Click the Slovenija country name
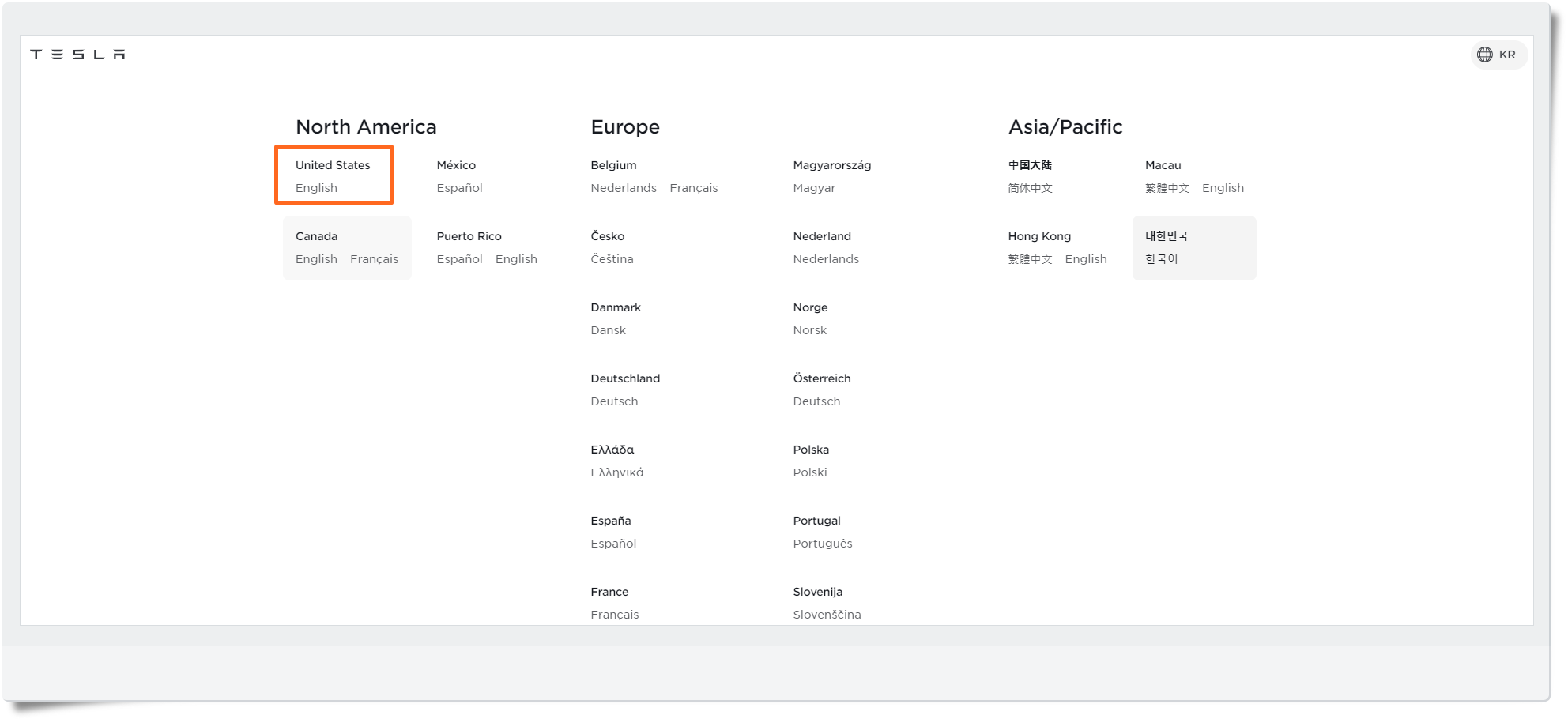The image size is (1568, 719). coord(817,592)
